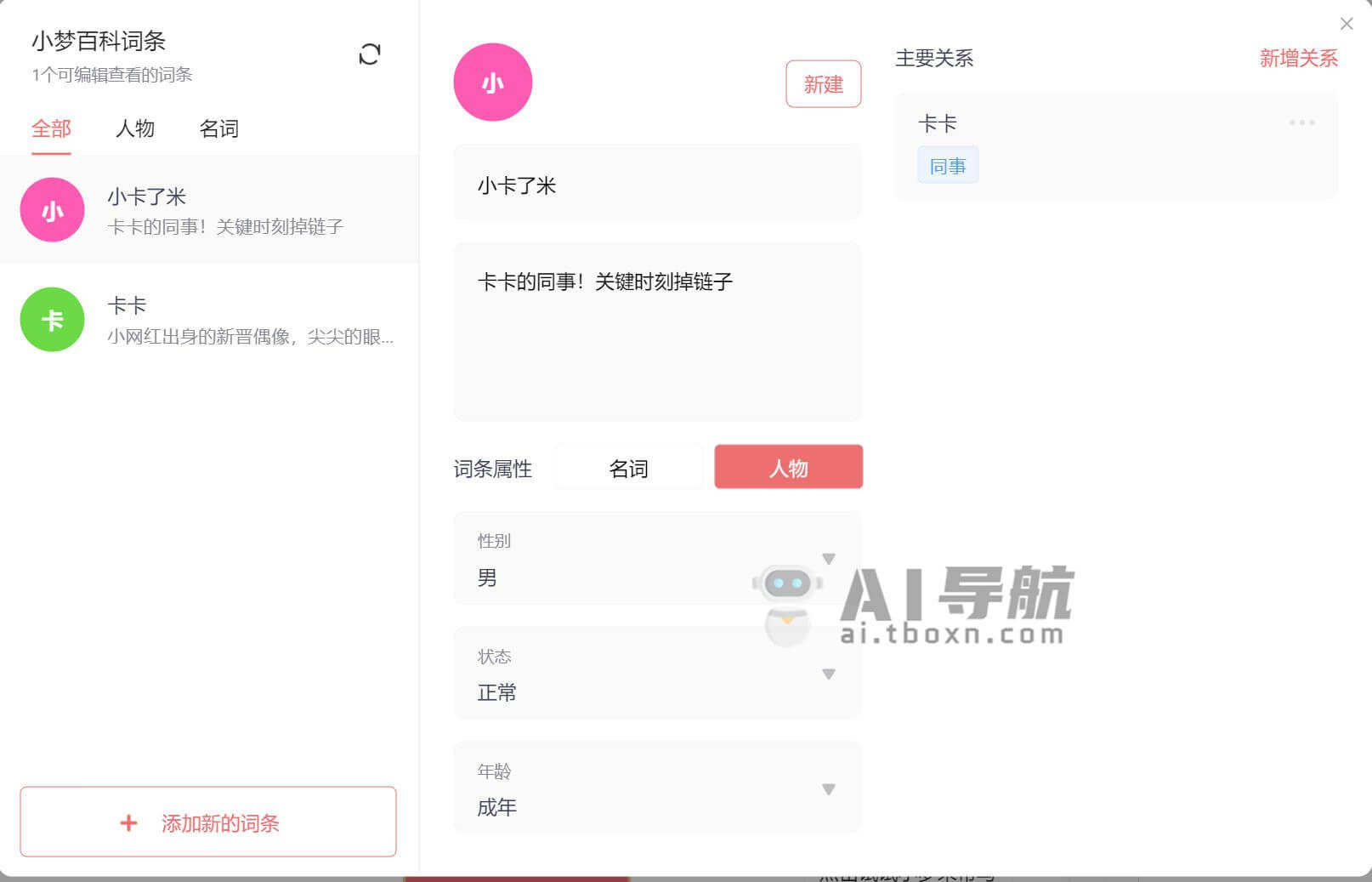Select the 全部 tab
Screen dimensions: 1372x882
(50, 128)
